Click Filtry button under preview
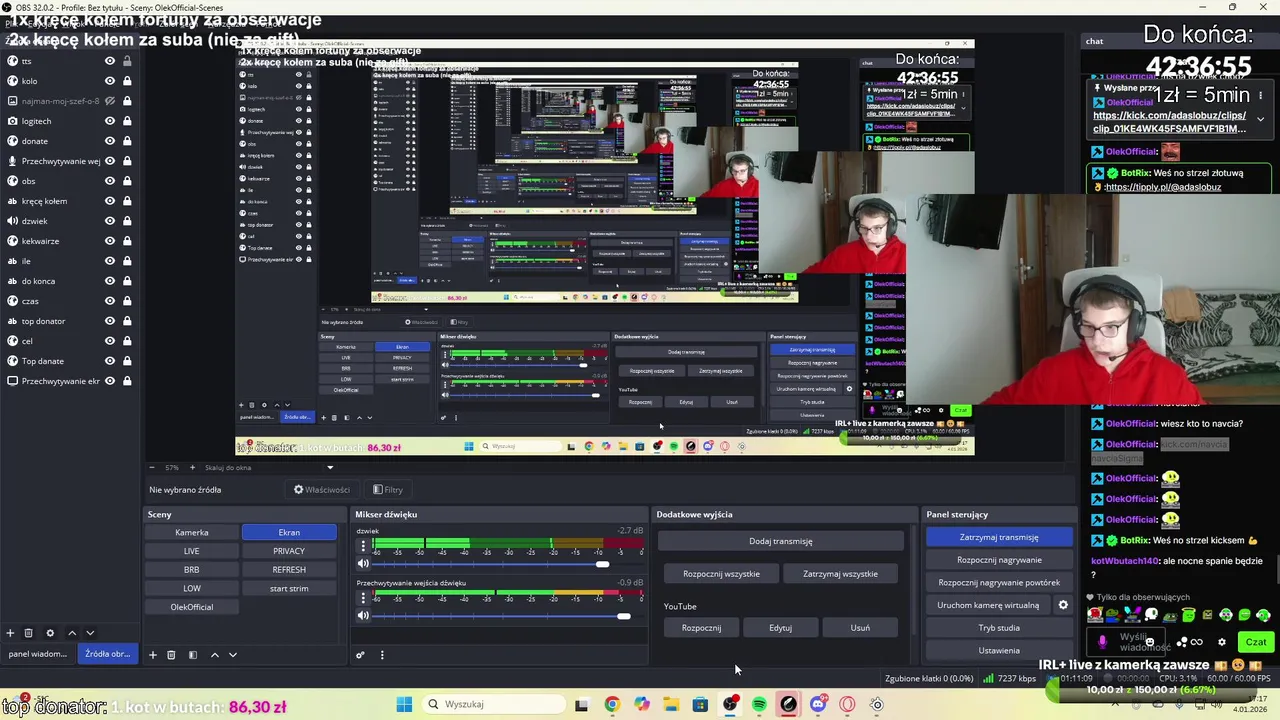The image size is (1280, 720). (387, 490)
